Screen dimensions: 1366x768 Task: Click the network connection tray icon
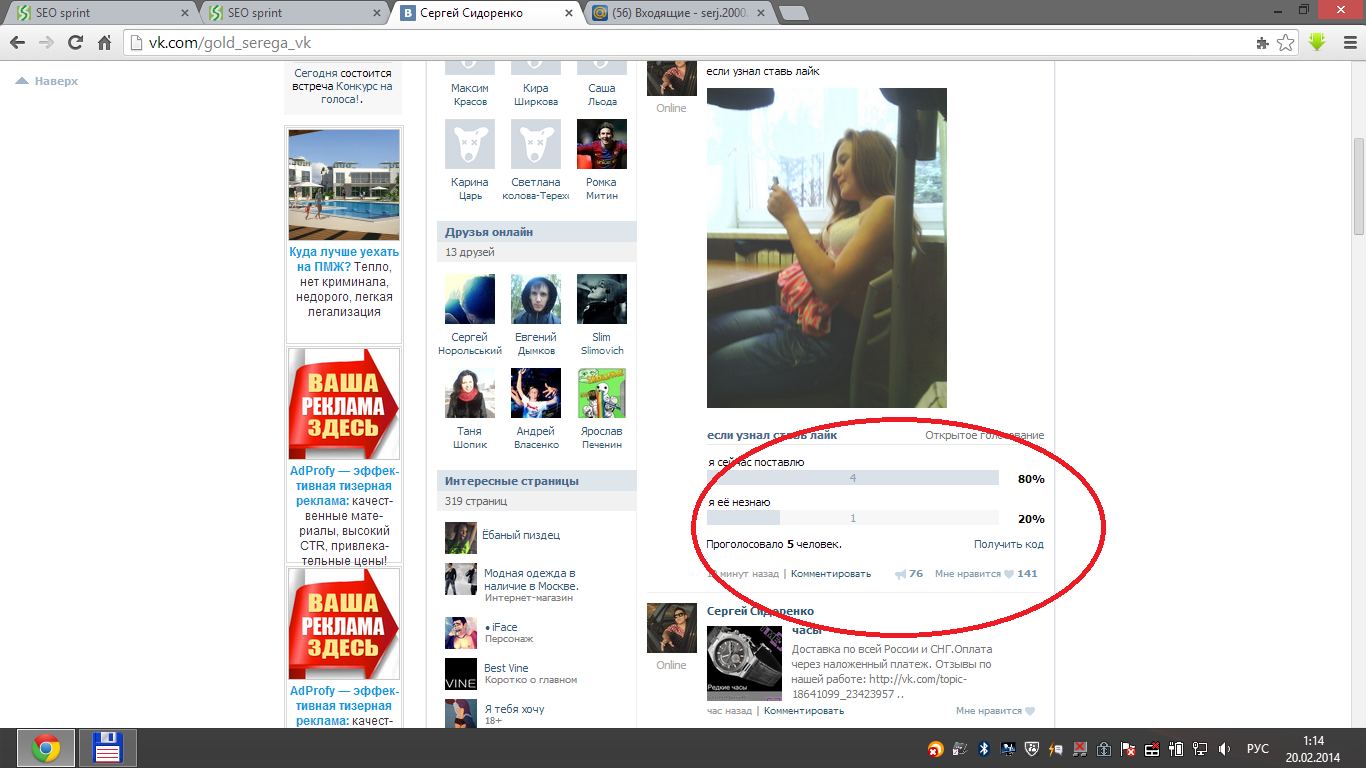[x=1202, y=748]
